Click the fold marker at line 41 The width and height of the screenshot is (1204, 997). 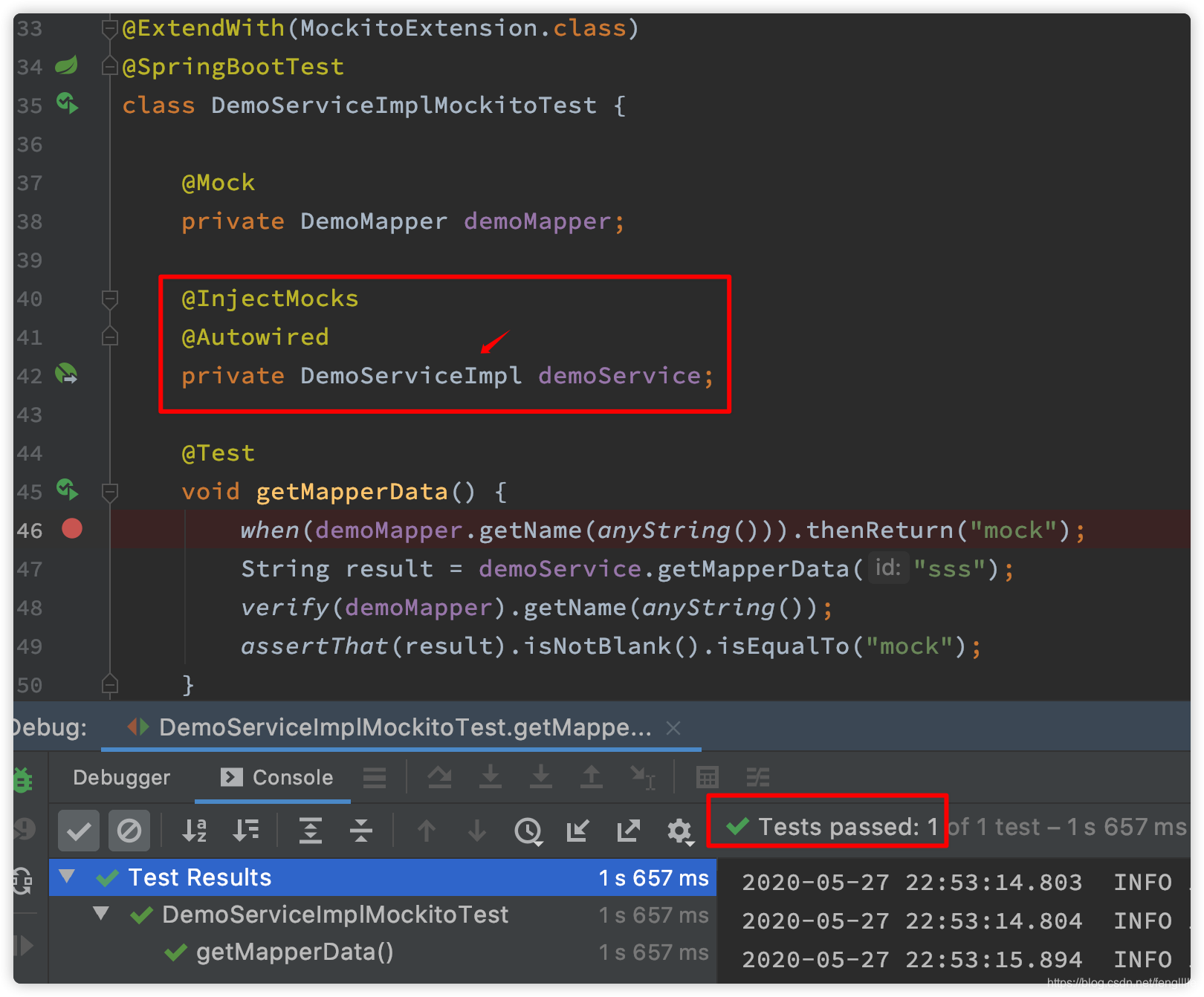click(110, 337)
